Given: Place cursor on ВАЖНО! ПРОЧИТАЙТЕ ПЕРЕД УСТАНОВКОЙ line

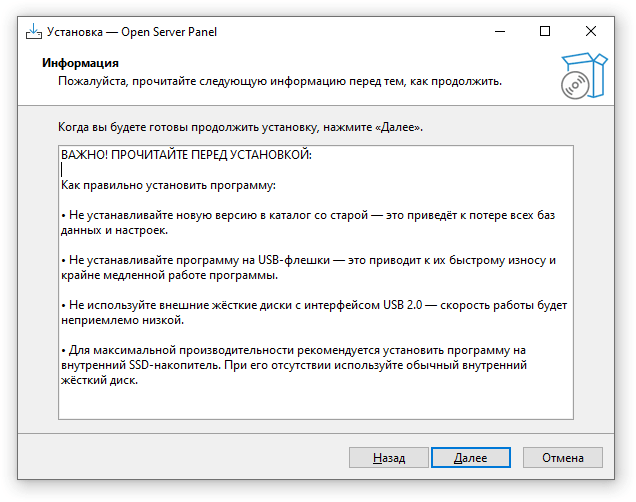Looking at the screenshot, I should pos(186,155).
